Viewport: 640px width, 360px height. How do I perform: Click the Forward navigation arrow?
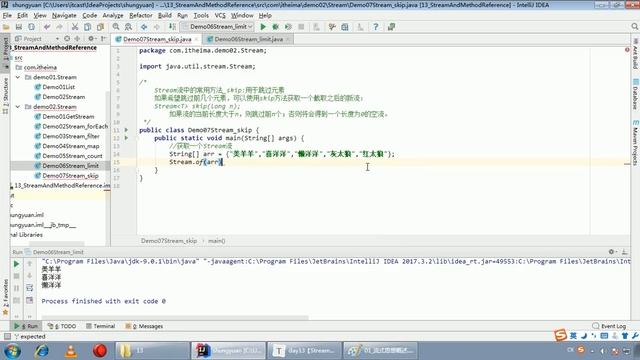coord(157,27)
